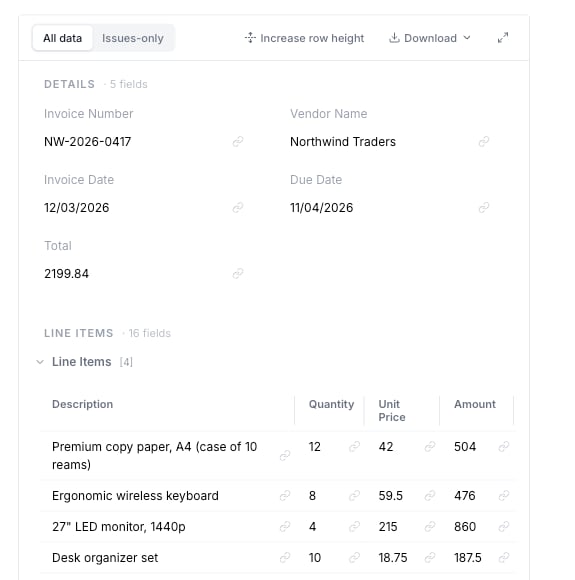Click the Vendor Name value Northwind Traders

point(343,142)
